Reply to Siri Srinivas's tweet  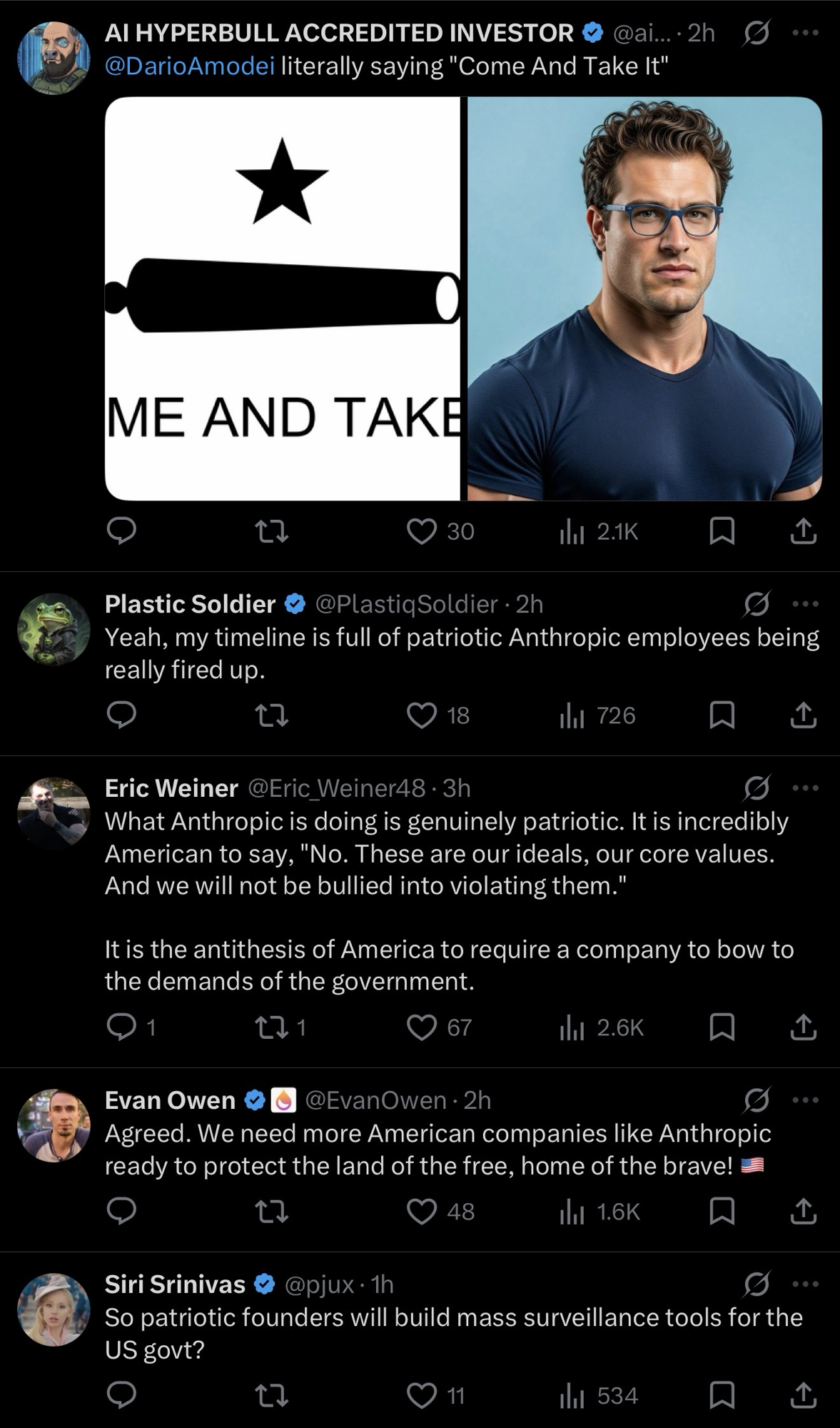pos(121,1395)
